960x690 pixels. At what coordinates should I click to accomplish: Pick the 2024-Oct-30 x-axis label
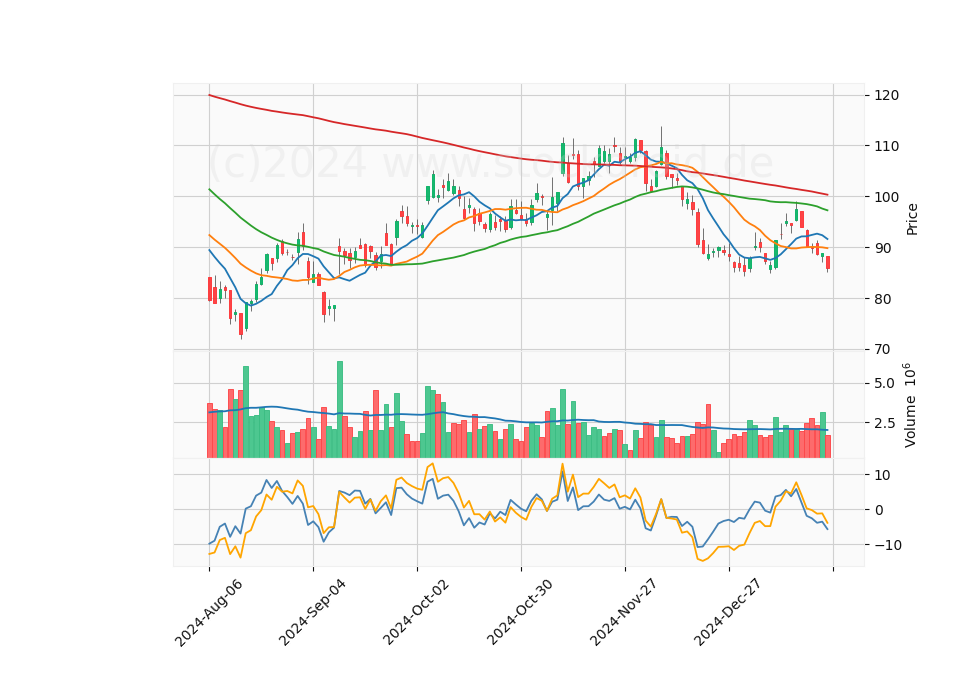tap(520, 612)
